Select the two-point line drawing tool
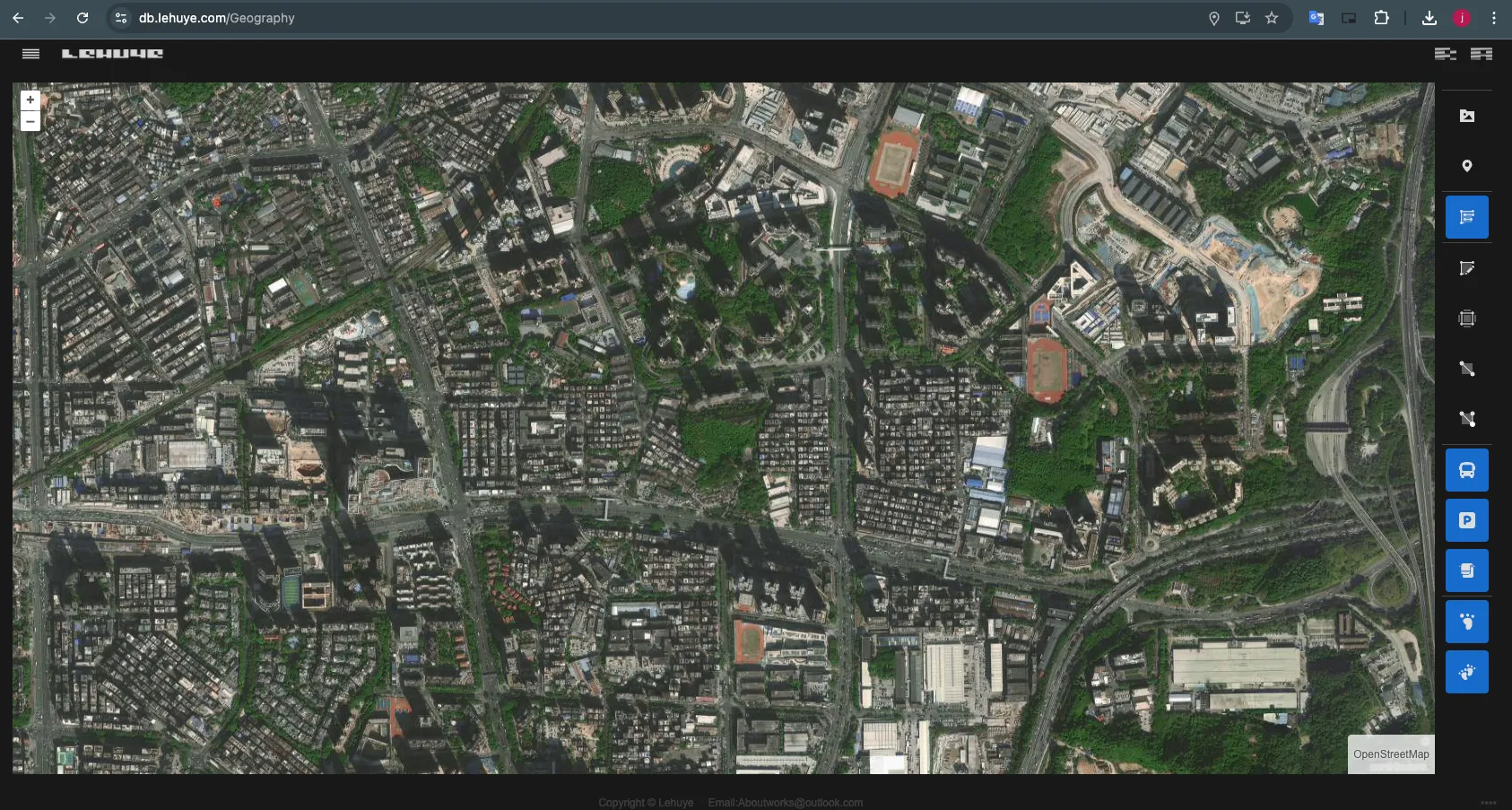 tap(1466, 369)
